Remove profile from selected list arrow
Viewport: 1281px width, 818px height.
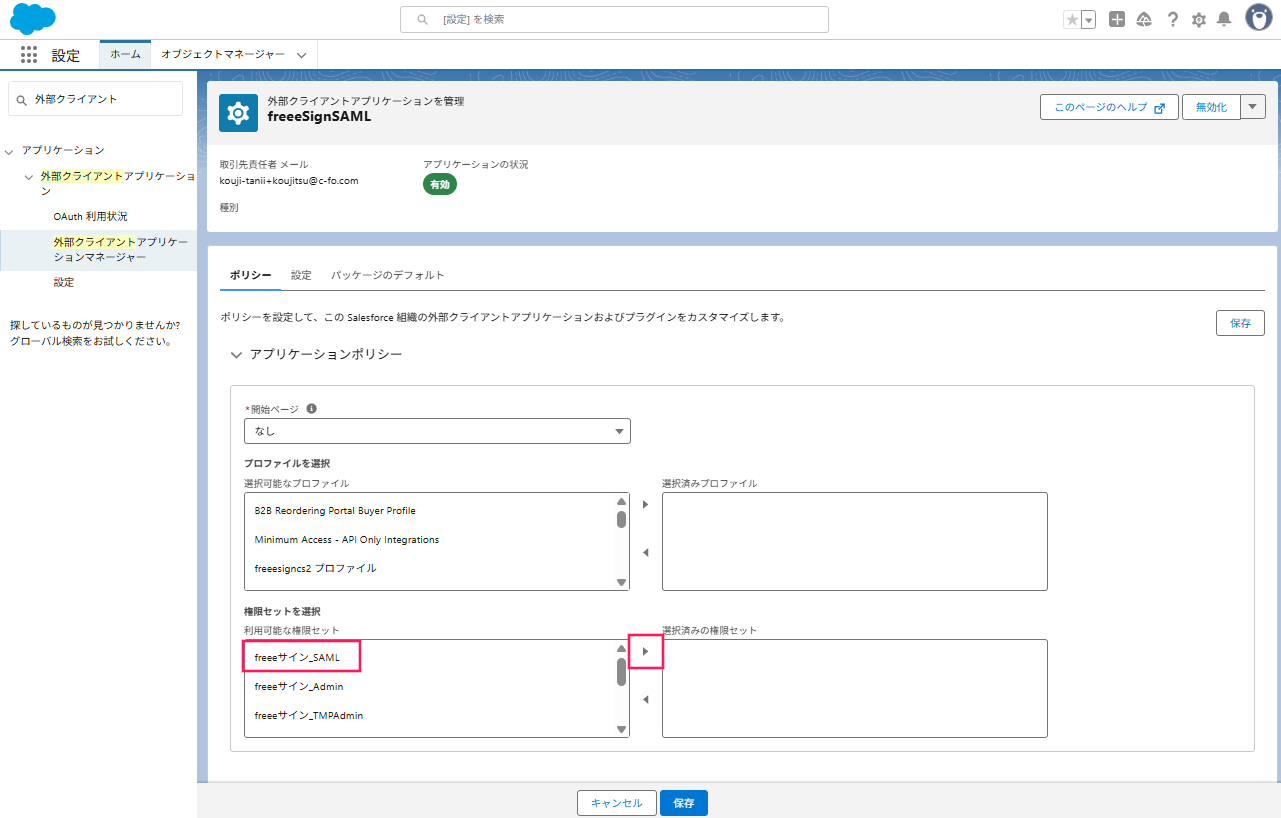(x=645, y=552)
